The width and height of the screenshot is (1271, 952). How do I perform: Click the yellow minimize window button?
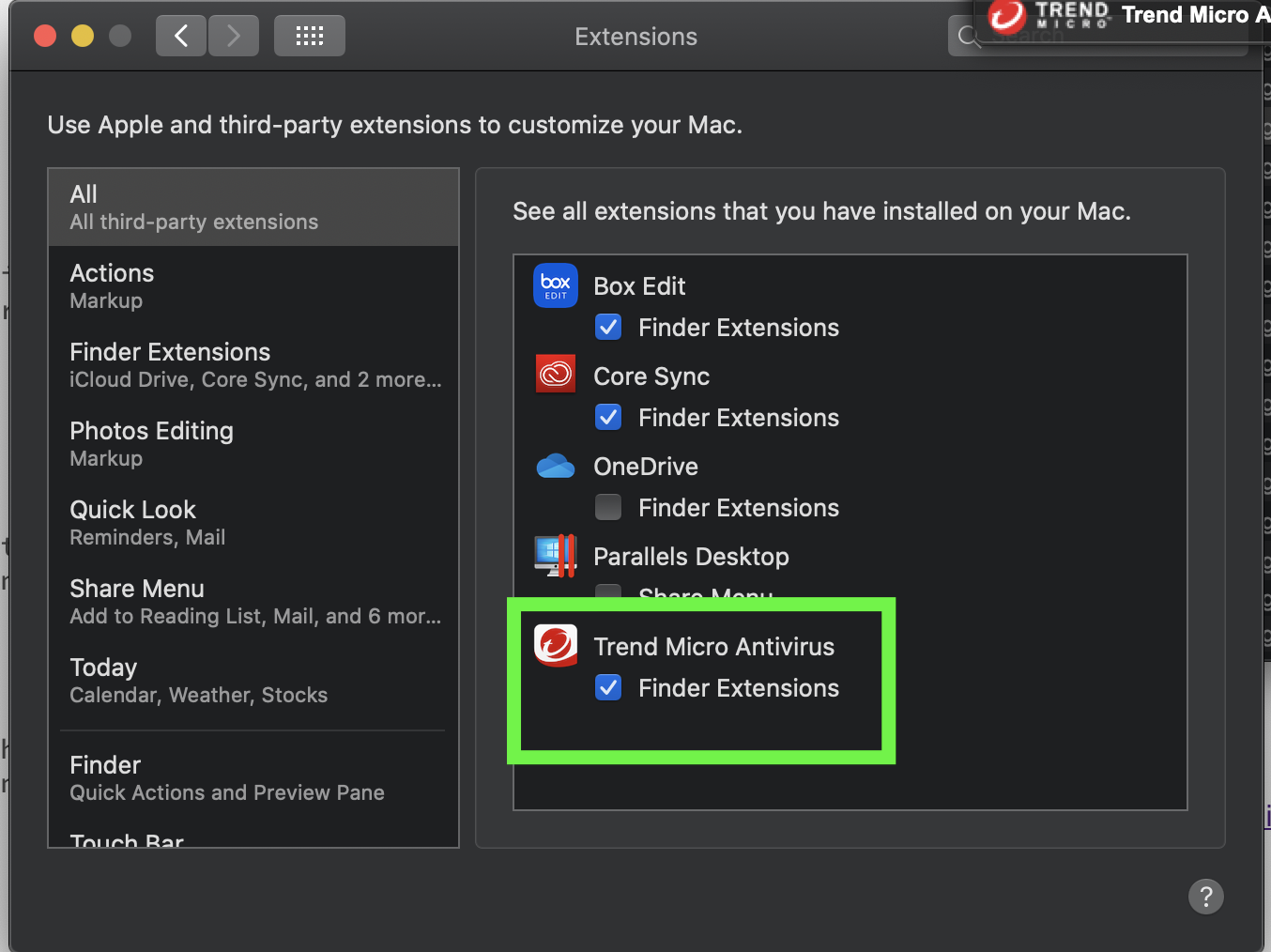83,37
